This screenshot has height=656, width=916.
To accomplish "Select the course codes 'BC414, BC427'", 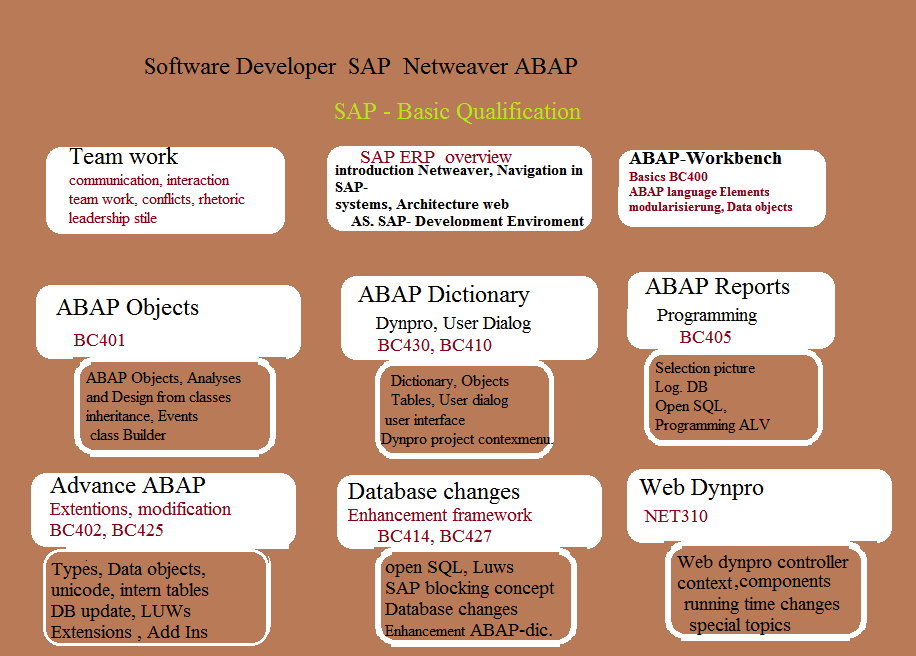I will (x=435, y=536).
